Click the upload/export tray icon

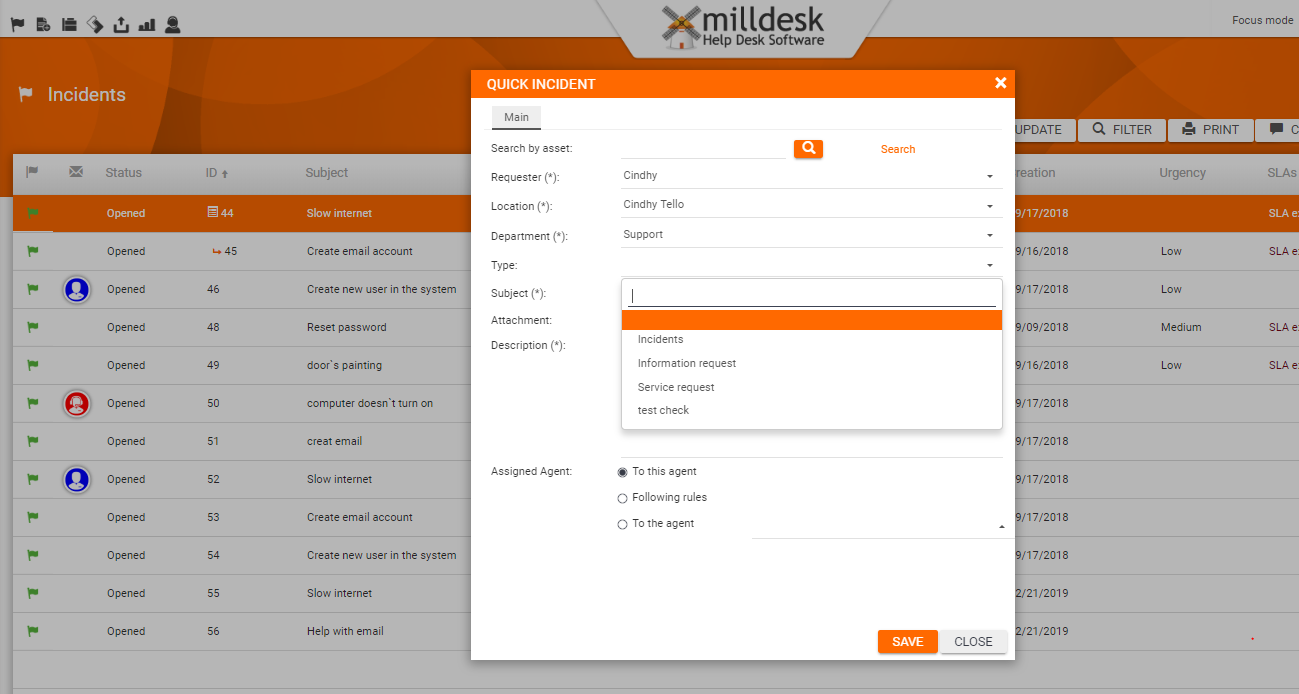coord(121,24)
